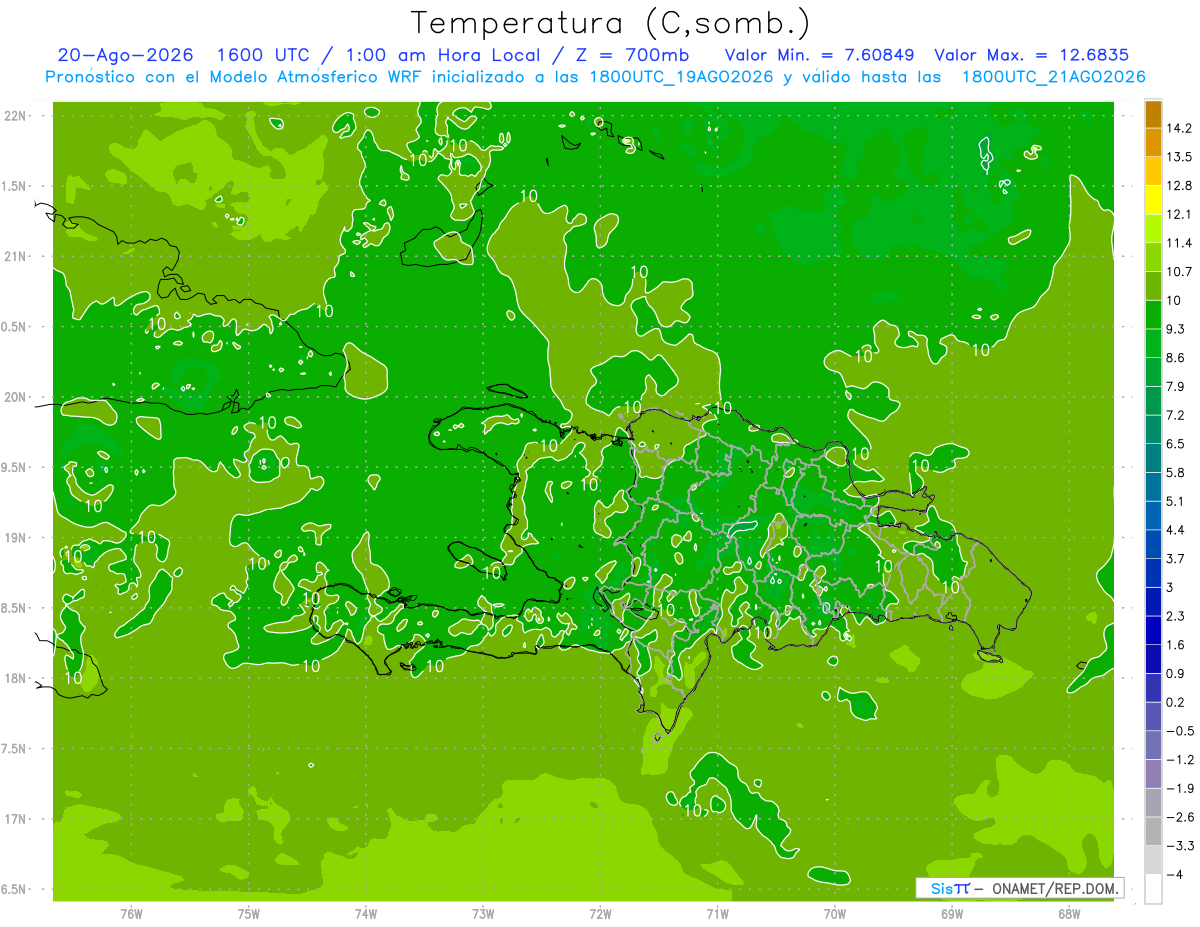Click the '11.4' color scale value
The width and height of the screenshot is (1200, 927).
1180,243
